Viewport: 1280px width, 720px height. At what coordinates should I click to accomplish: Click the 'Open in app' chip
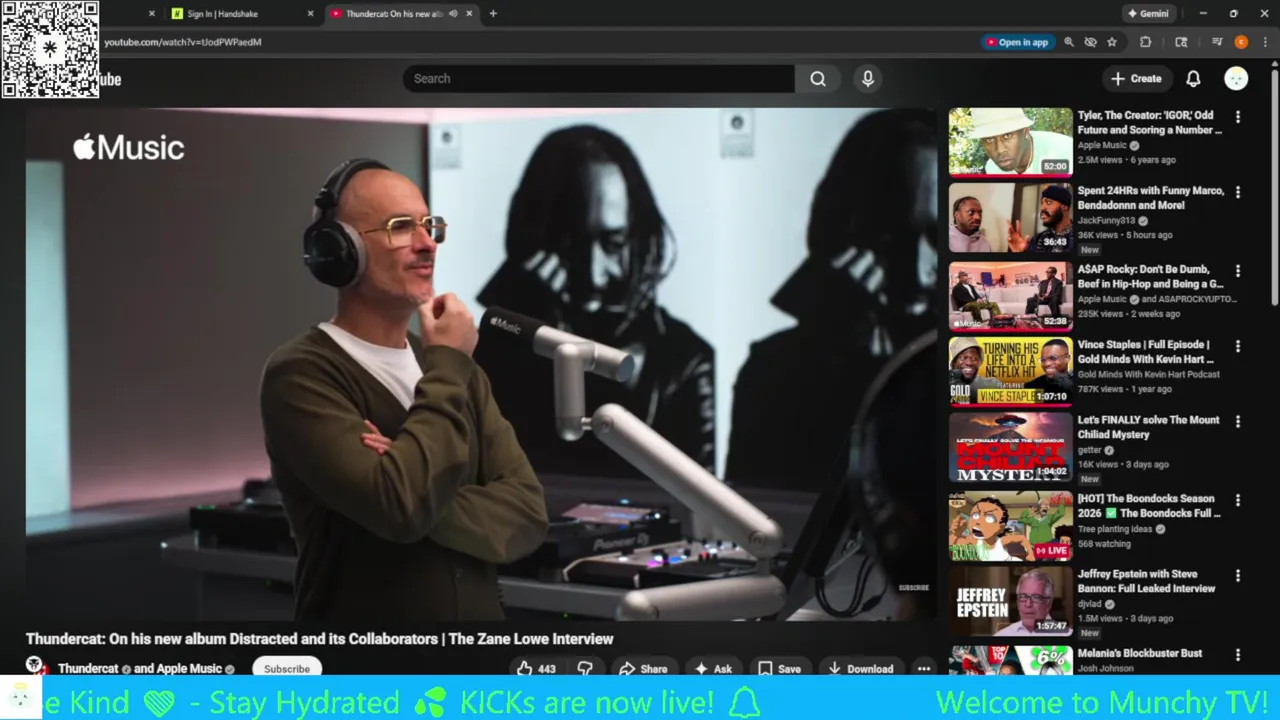1018,42
